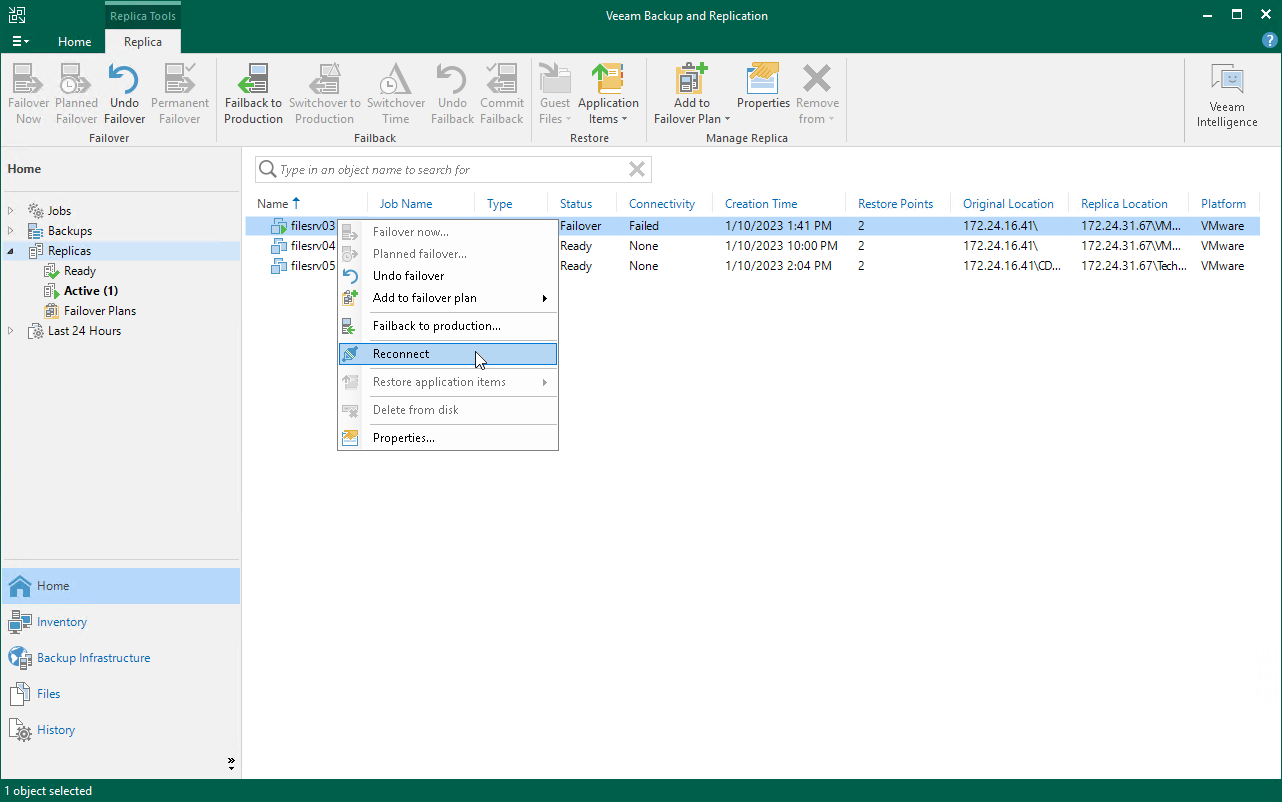
Task: Switch to the Home ribbon tab
Action: click(75, 42)
